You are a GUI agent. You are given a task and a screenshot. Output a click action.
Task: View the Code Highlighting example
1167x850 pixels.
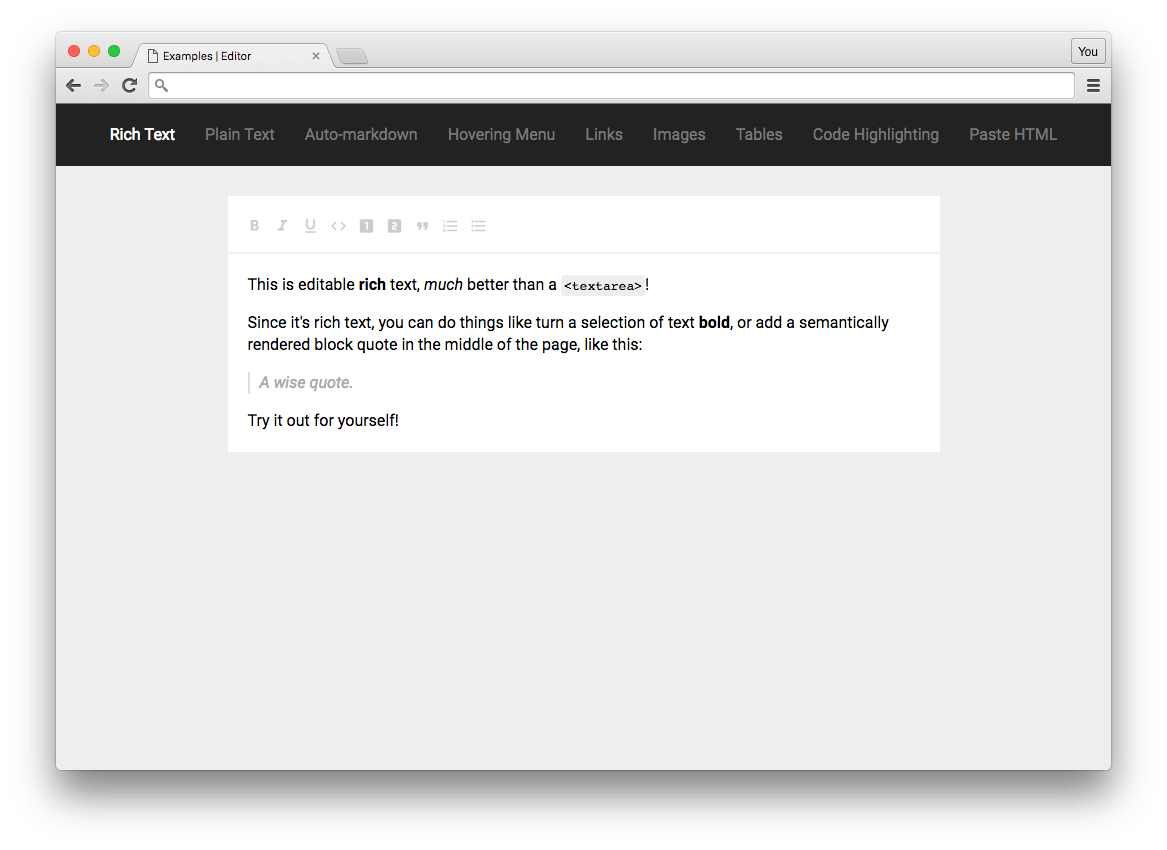click(876, 135)
